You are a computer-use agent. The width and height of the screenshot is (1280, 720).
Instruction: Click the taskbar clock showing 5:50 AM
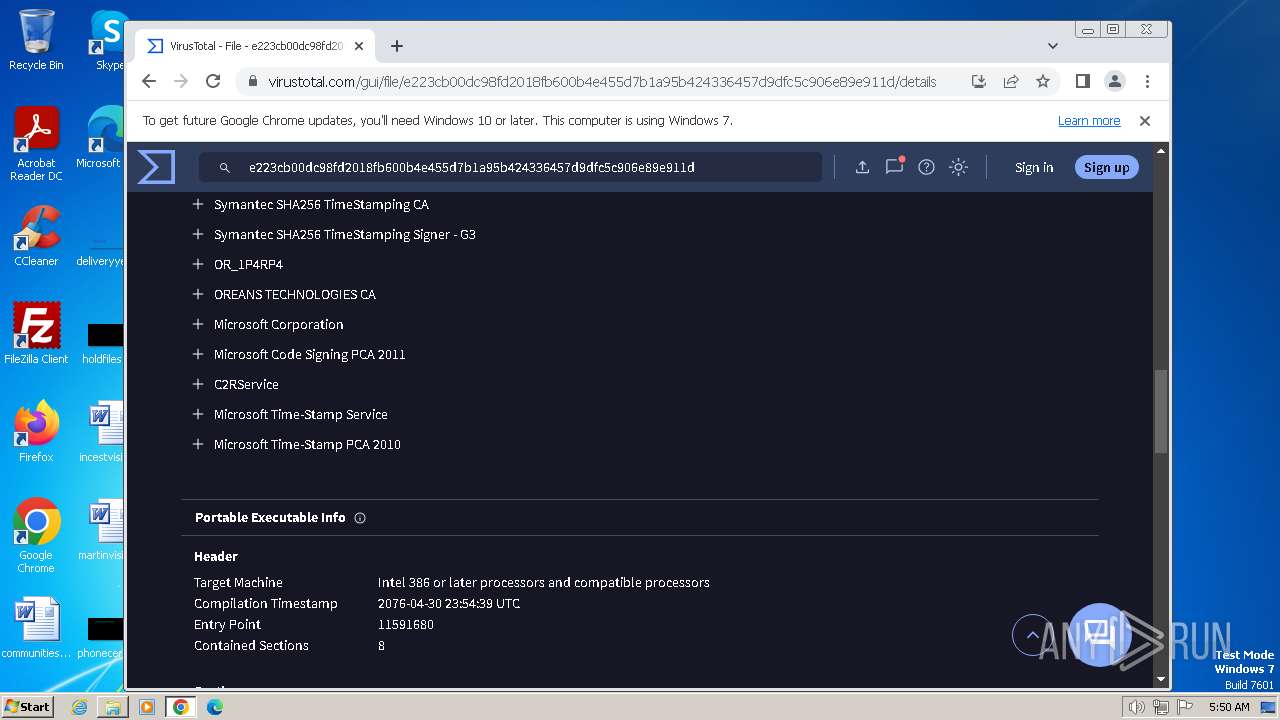point(1229,707)
